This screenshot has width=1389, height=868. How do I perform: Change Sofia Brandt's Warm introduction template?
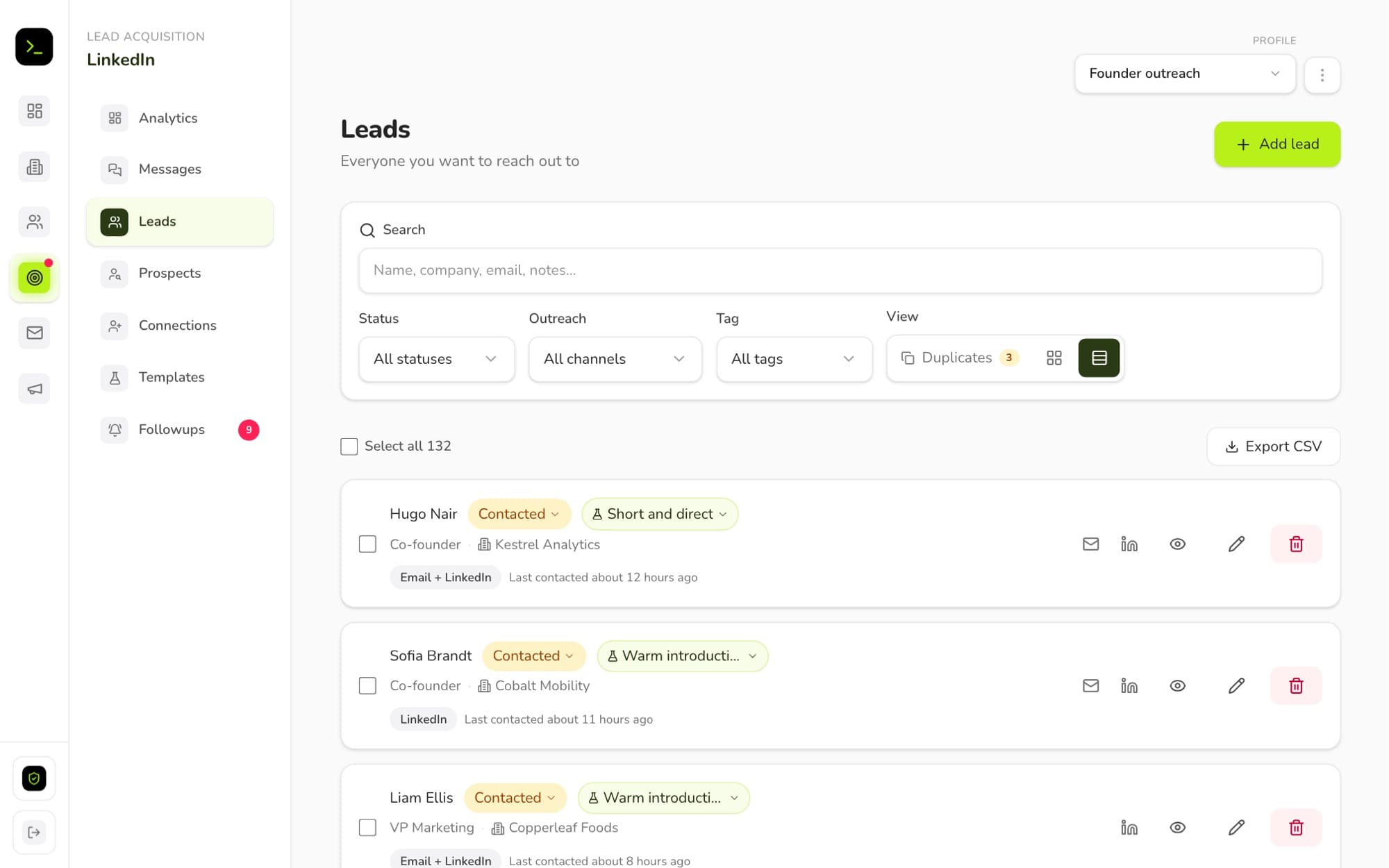[682, 656]
